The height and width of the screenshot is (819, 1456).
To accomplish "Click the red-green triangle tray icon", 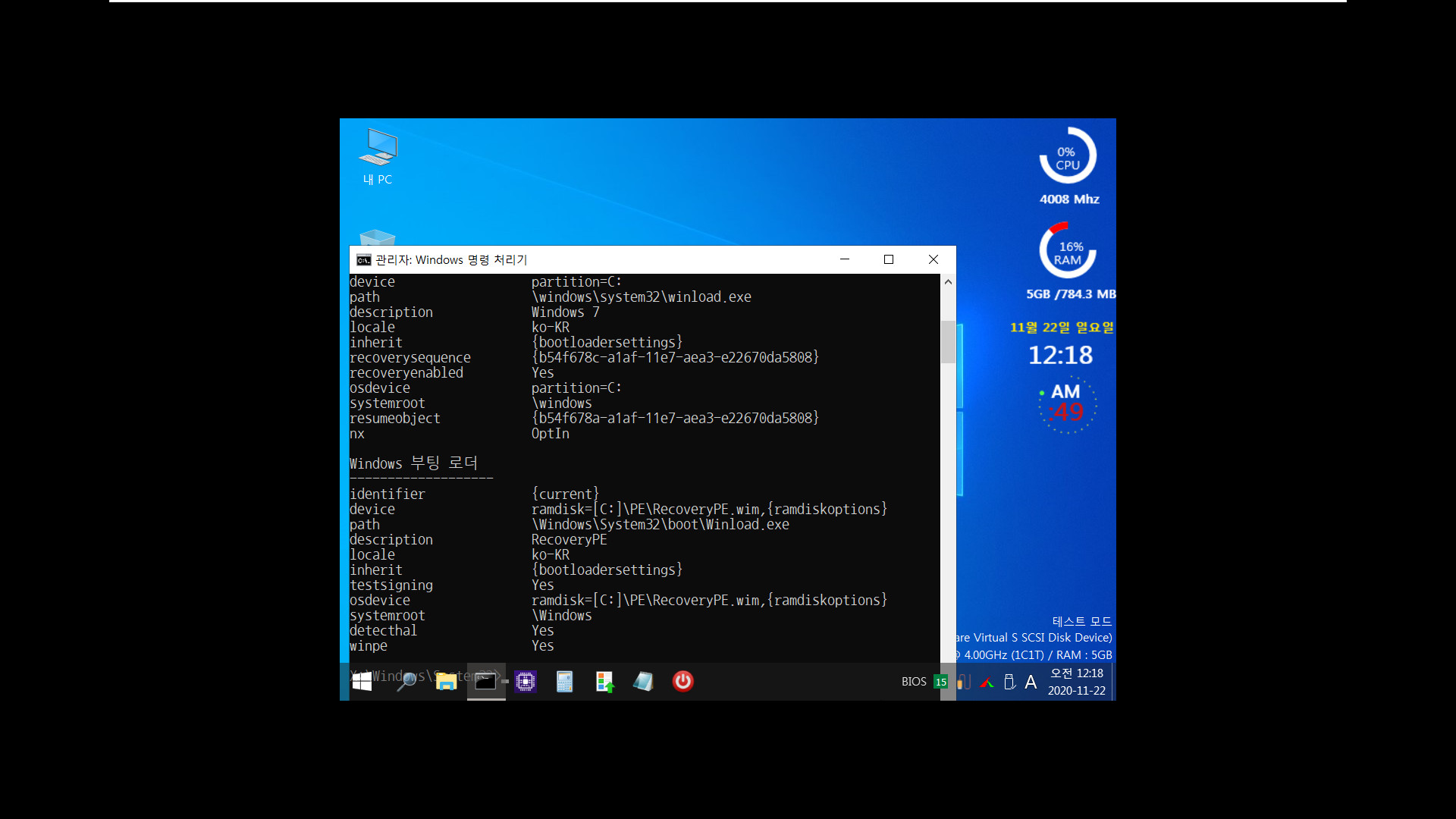I will click(x=987, y=682).
